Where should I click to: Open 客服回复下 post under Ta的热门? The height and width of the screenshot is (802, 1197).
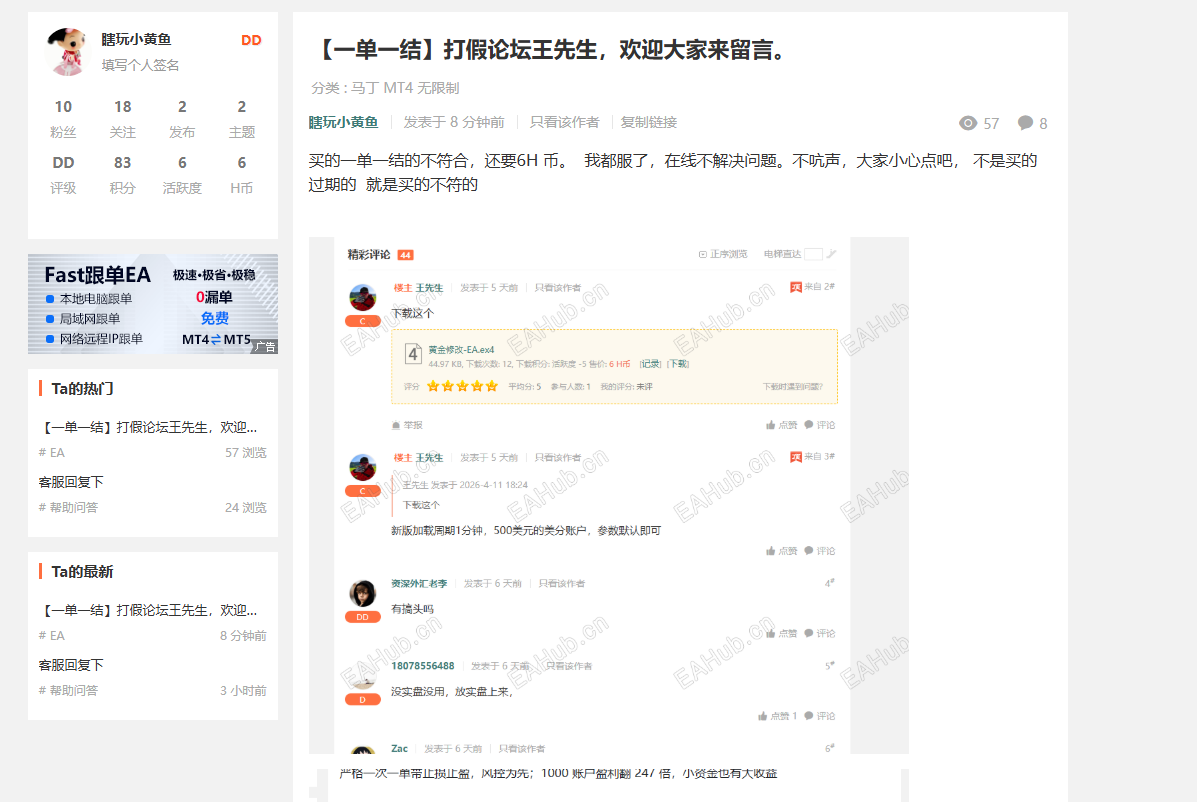71,482
